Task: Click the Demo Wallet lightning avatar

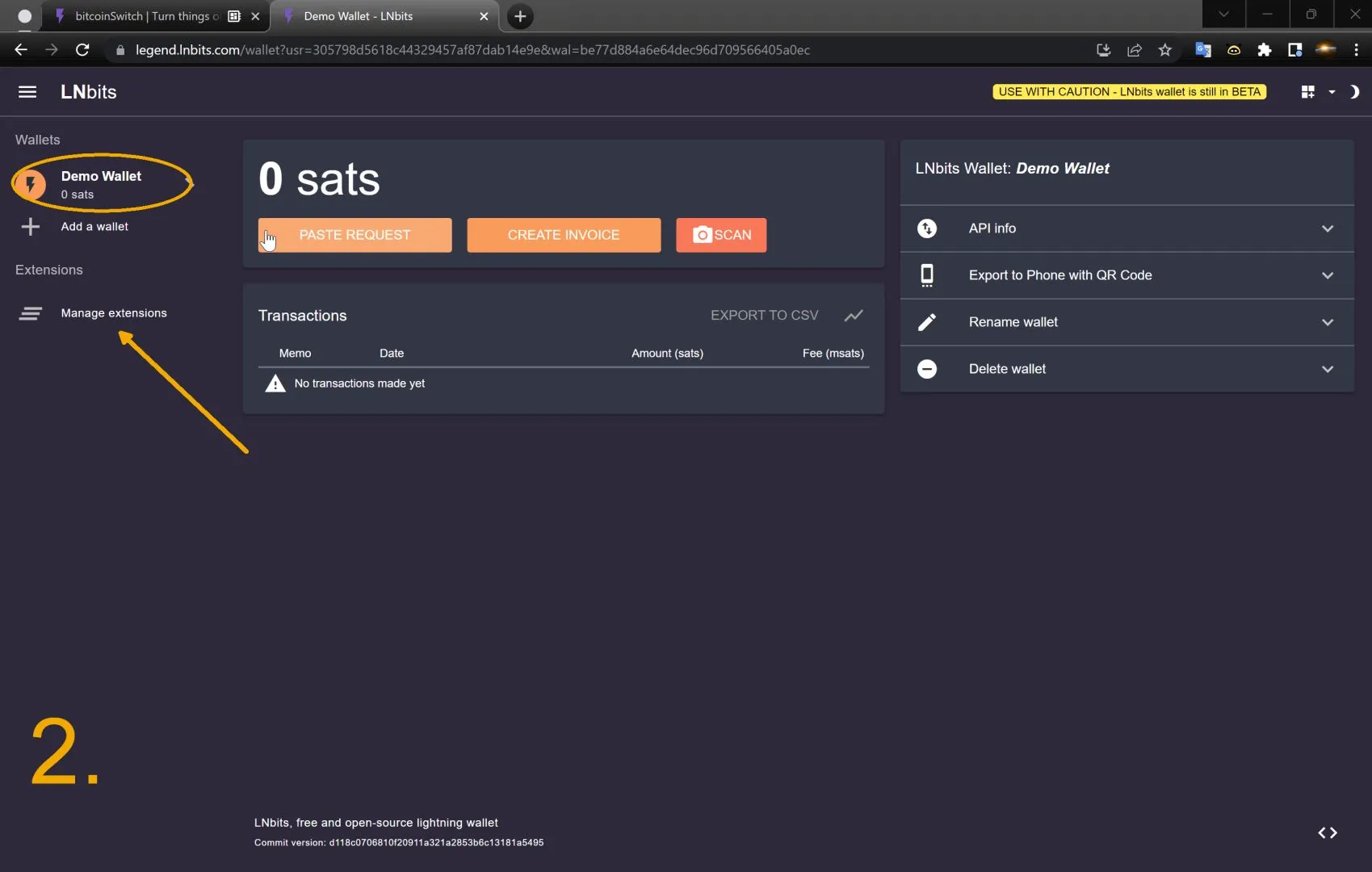Action: (x=31, y=184)
